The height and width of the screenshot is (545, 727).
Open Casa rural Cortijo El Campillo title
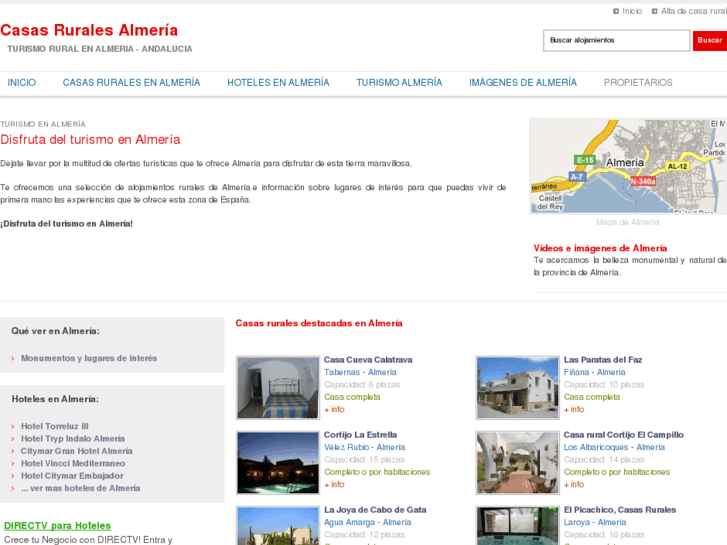point(624,435)
